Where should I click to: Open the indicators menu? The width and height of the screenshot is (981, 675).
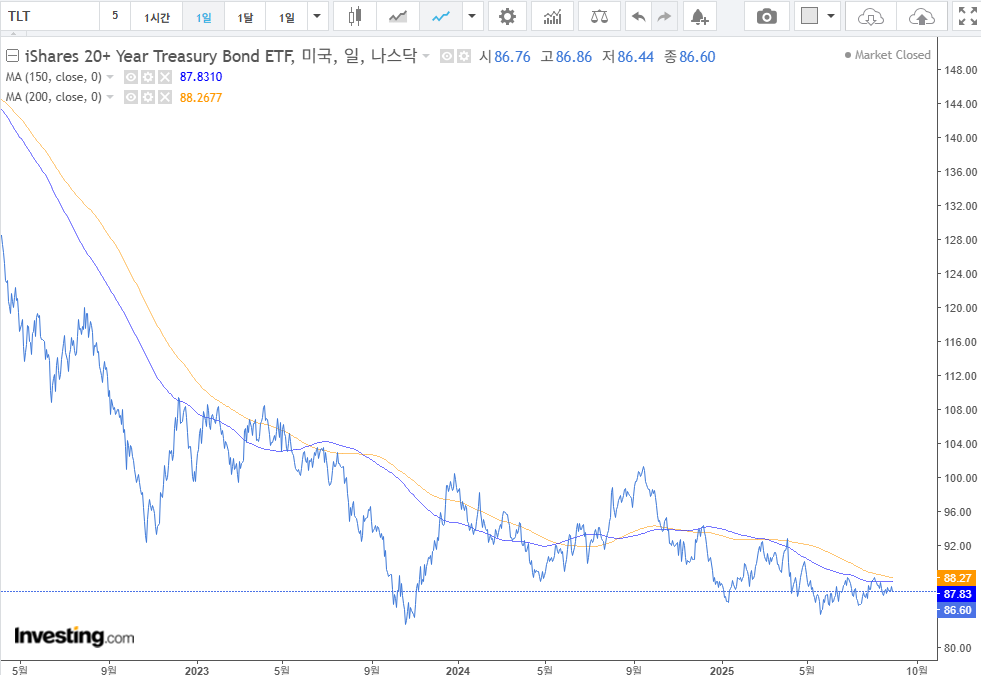pyautogui.click(x=552, y=16)
